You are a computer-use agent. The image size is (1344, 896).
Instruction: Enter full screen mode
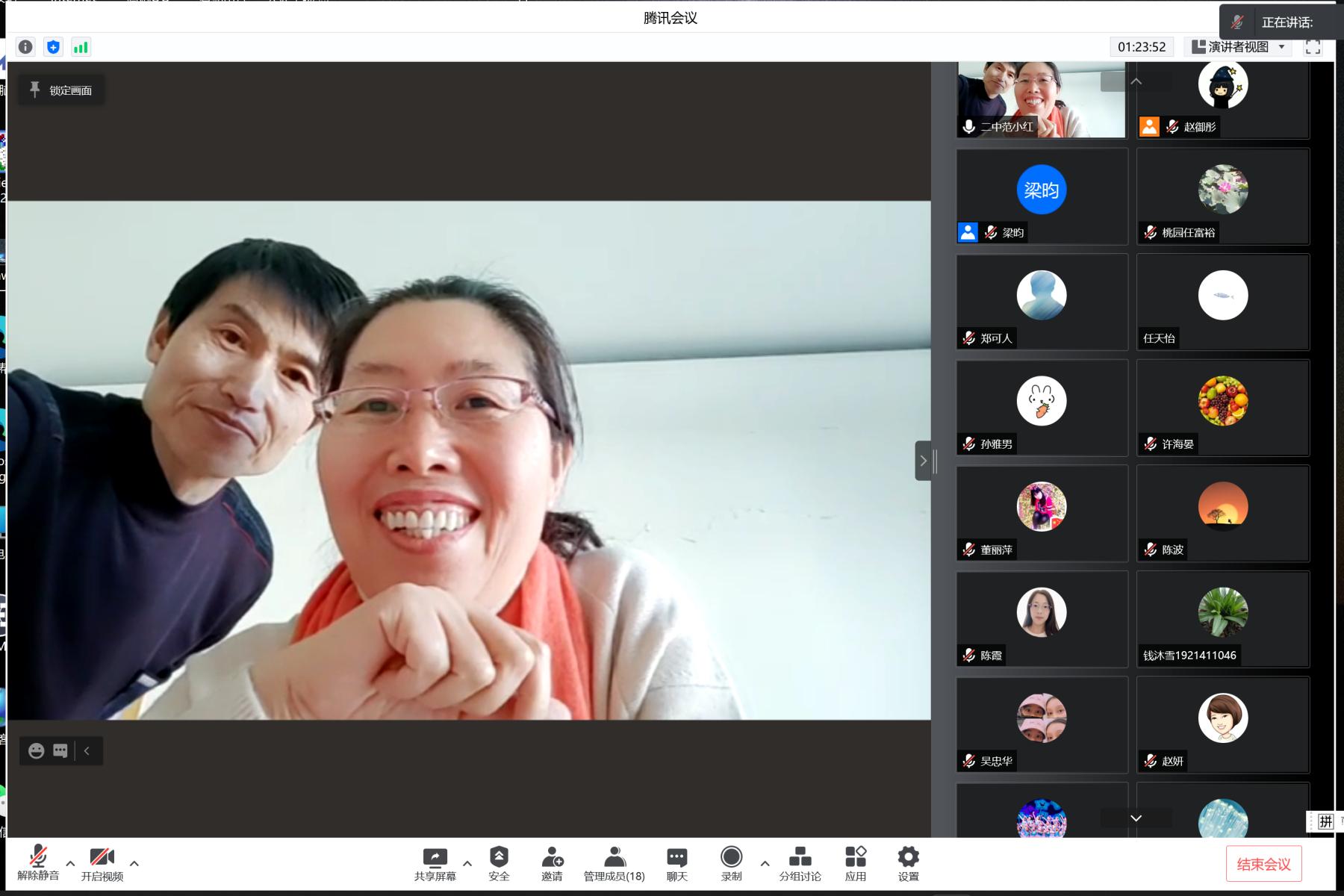click(1313, 47)
